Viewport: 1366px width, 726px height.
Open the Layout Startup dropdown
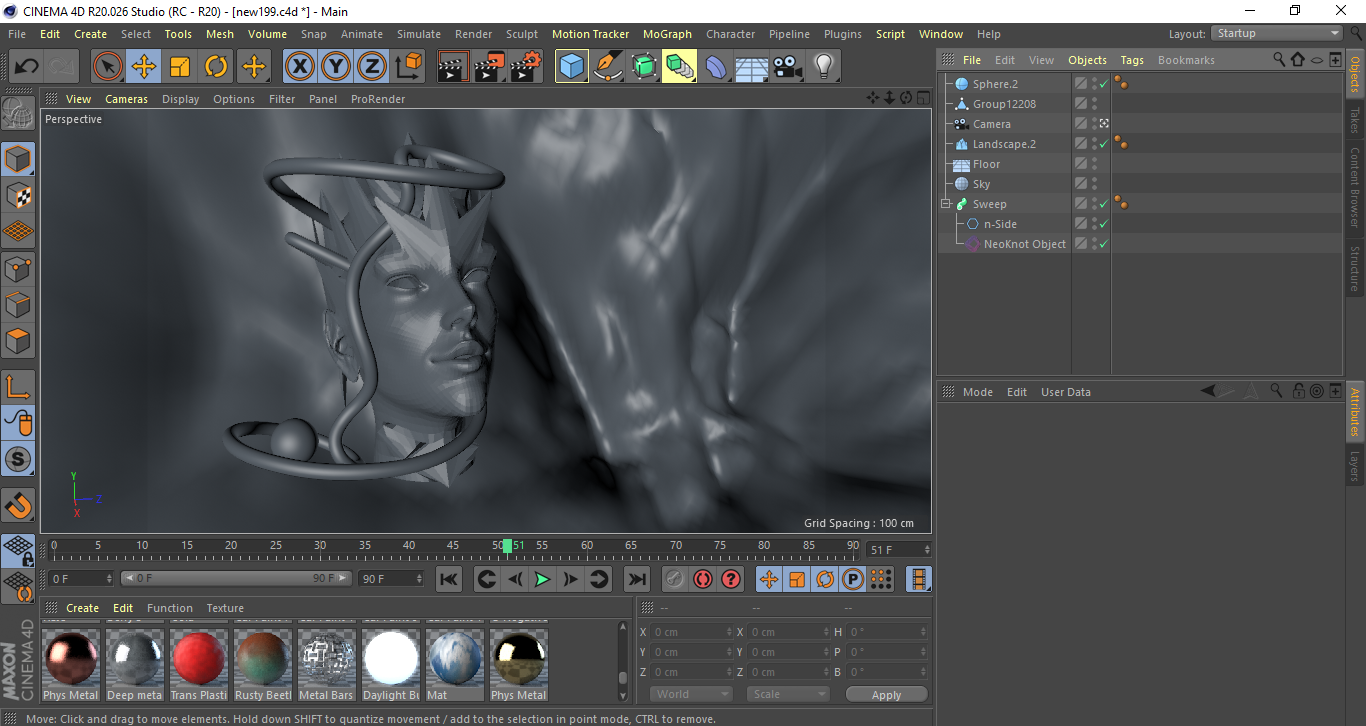tap(1277, 33)
